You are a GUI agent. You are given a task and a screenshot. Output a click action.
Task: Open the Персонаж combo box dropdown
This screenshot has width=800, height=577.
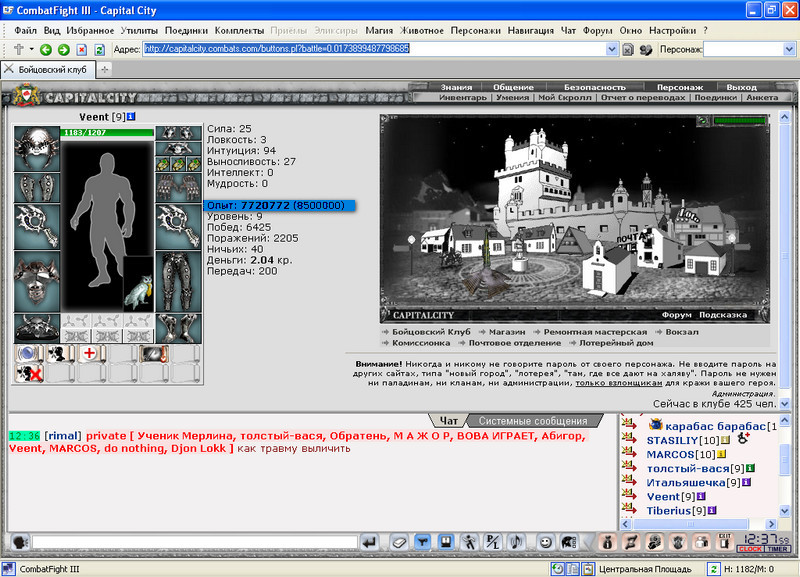[x=789, y=49]
